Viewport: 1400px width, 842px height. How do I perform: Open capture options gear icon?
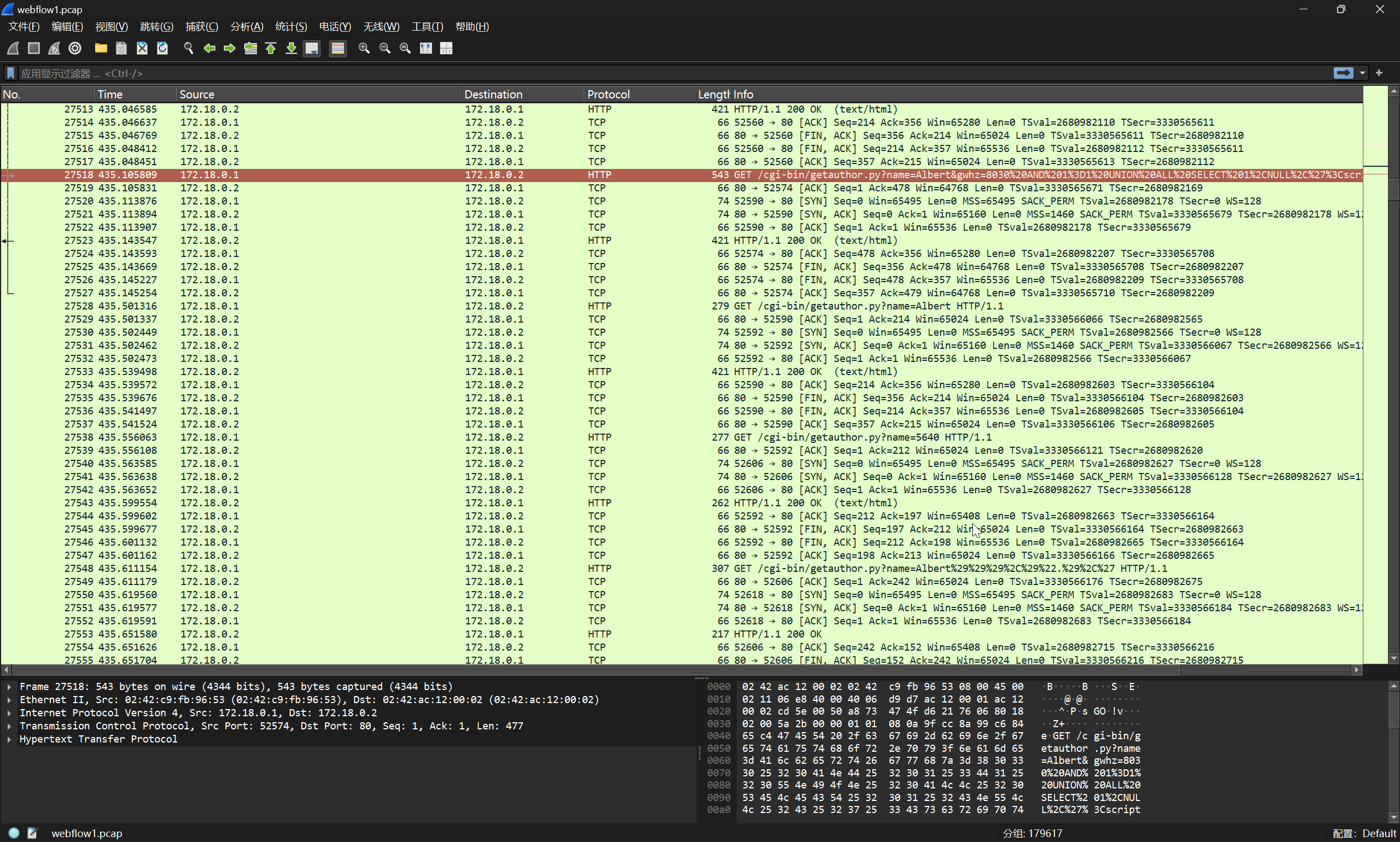pos(75,48)
